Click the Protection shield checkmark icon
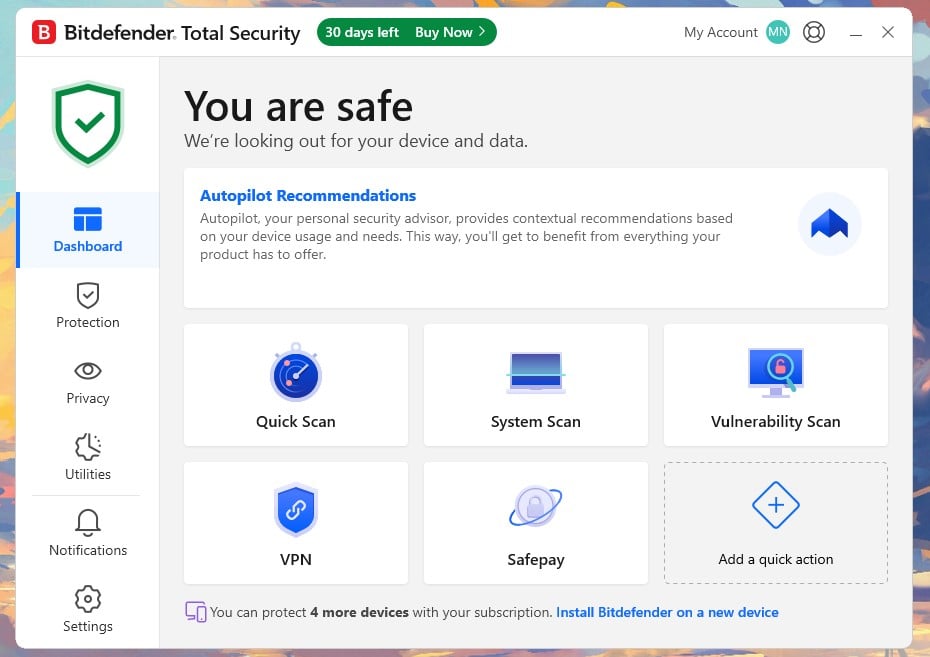The image size is (930, 657). pyautogui.click(x=88, y=295)
